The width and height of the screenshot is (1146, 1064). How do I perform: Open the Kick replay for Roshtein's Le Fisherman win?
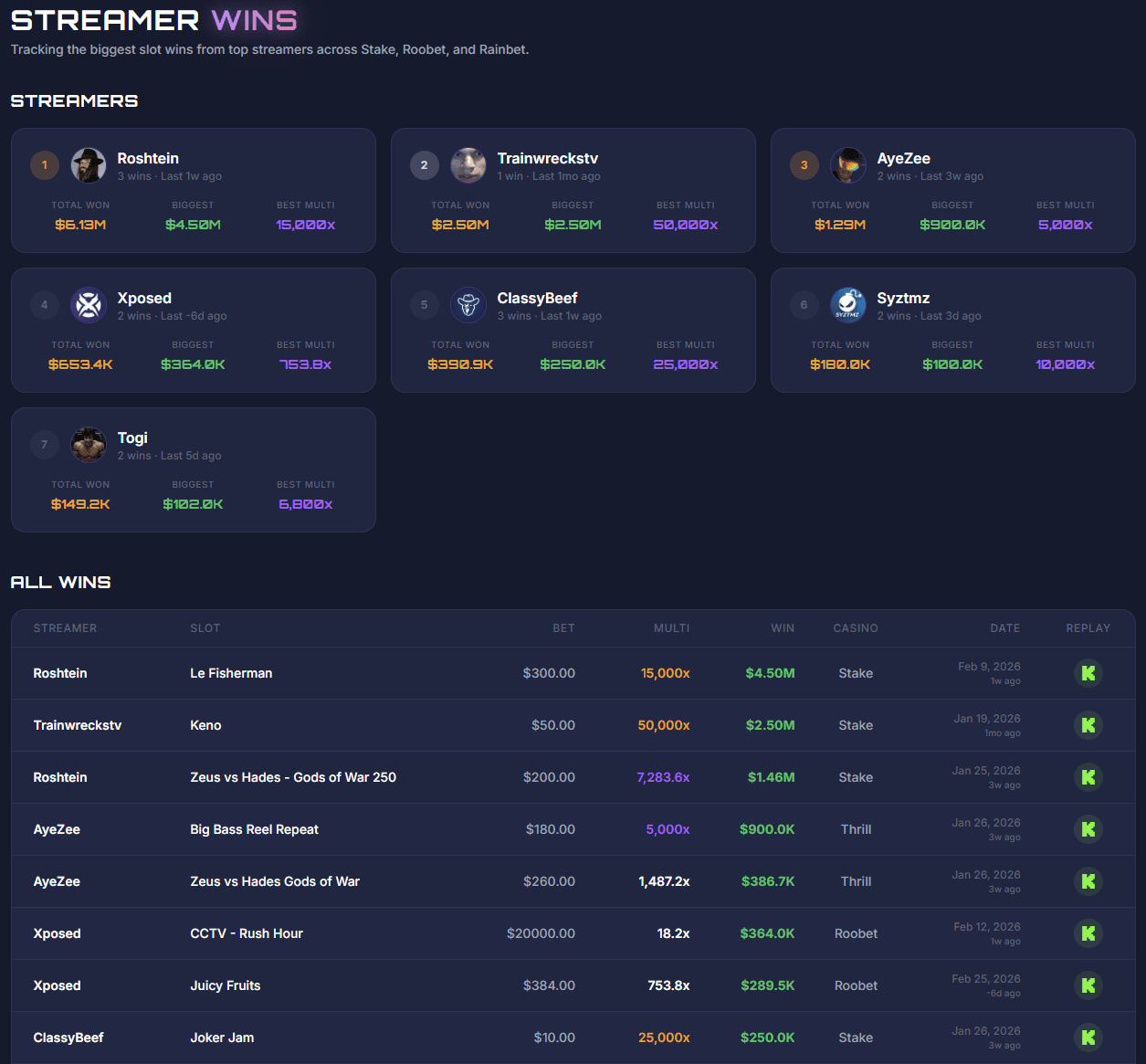[x=1088, y=673]
